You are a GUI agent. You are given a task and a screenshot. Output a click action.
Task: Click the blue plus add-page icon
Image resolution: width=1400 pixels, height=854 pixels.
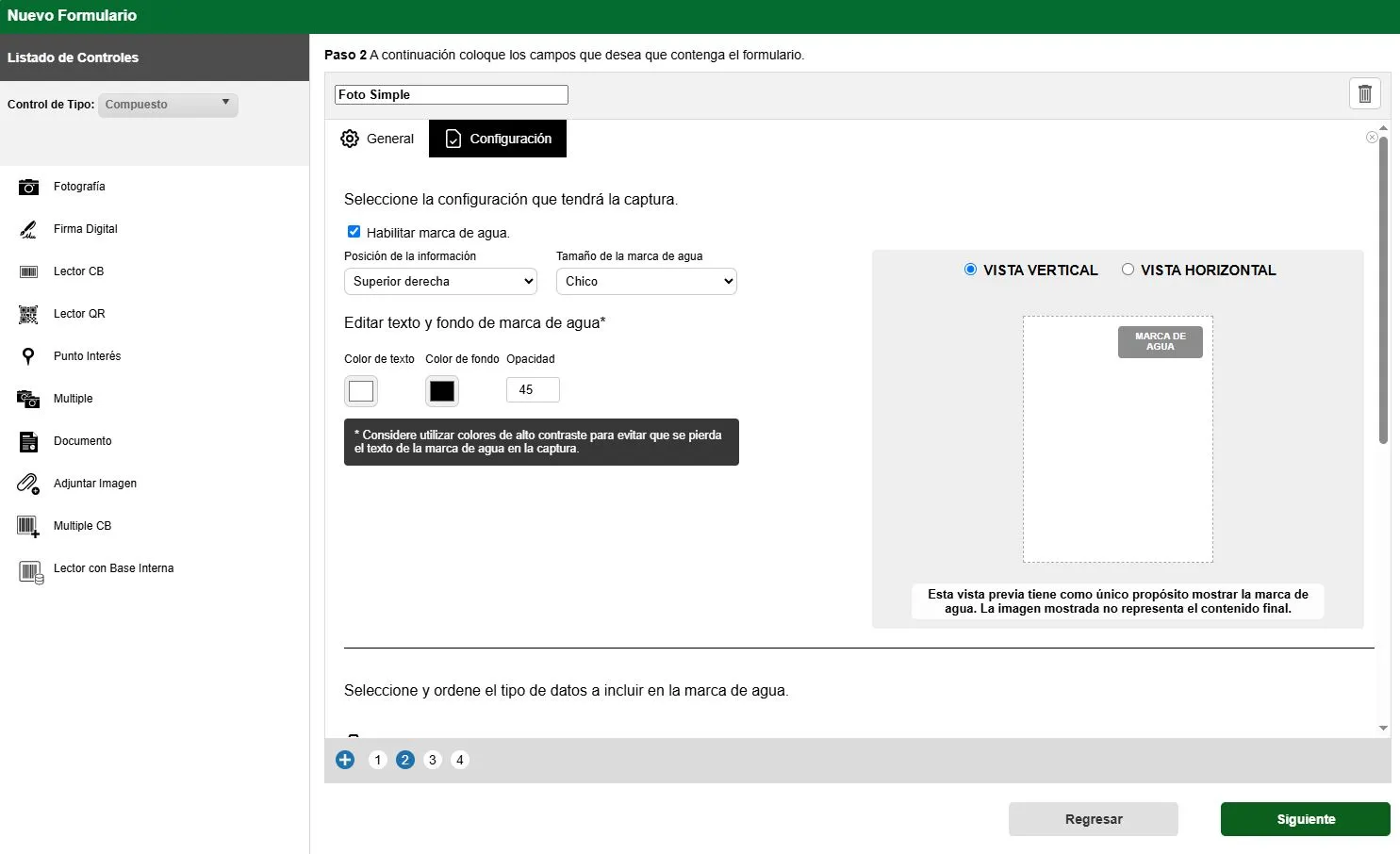tap(345, 760)
